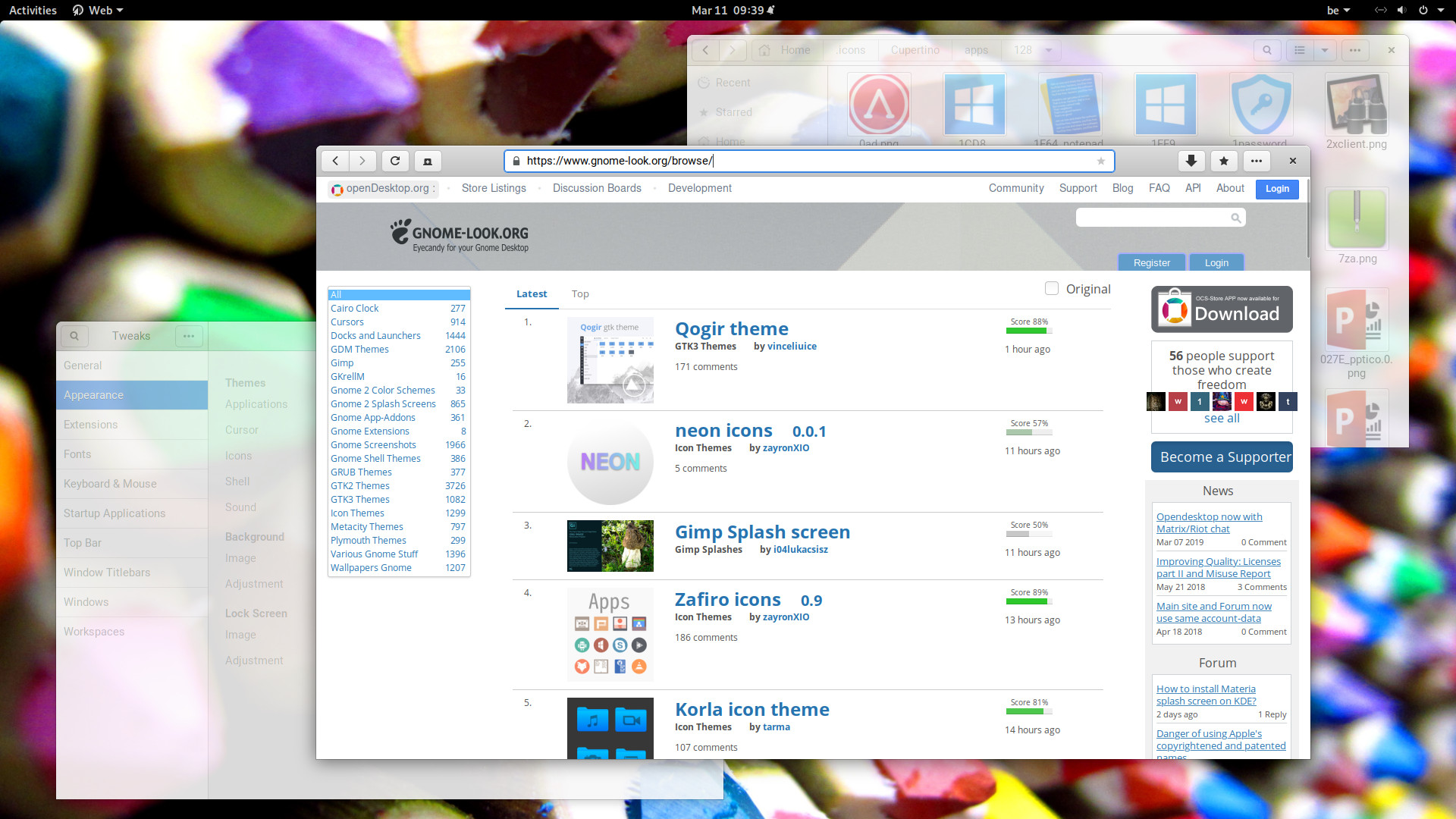Viewport: 1456px width, 819px height.
Task: Click the GNOME-LOOK.ORG site logo
Action: tap(460, 236)
